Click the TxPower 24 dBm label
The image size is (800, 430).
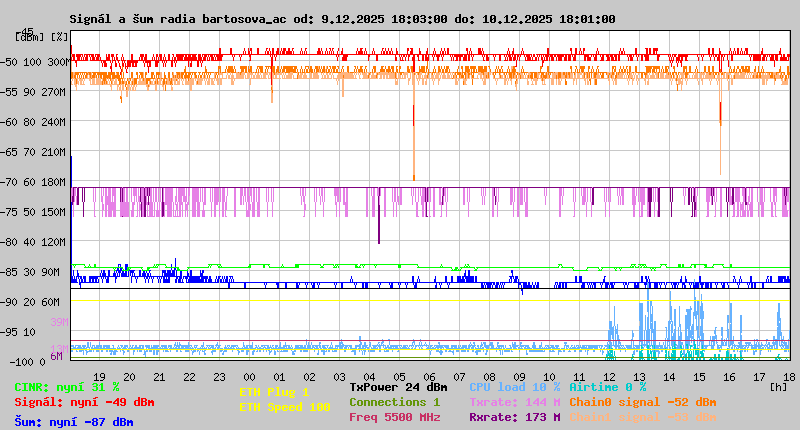(398, 387)
